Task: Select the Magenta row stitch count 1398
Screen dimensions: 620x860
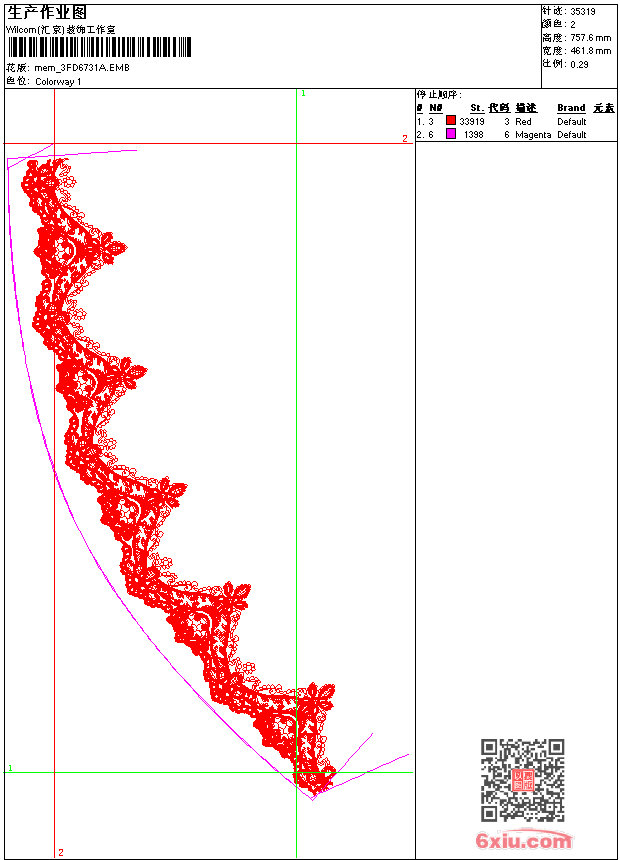Action: (474, 134)
